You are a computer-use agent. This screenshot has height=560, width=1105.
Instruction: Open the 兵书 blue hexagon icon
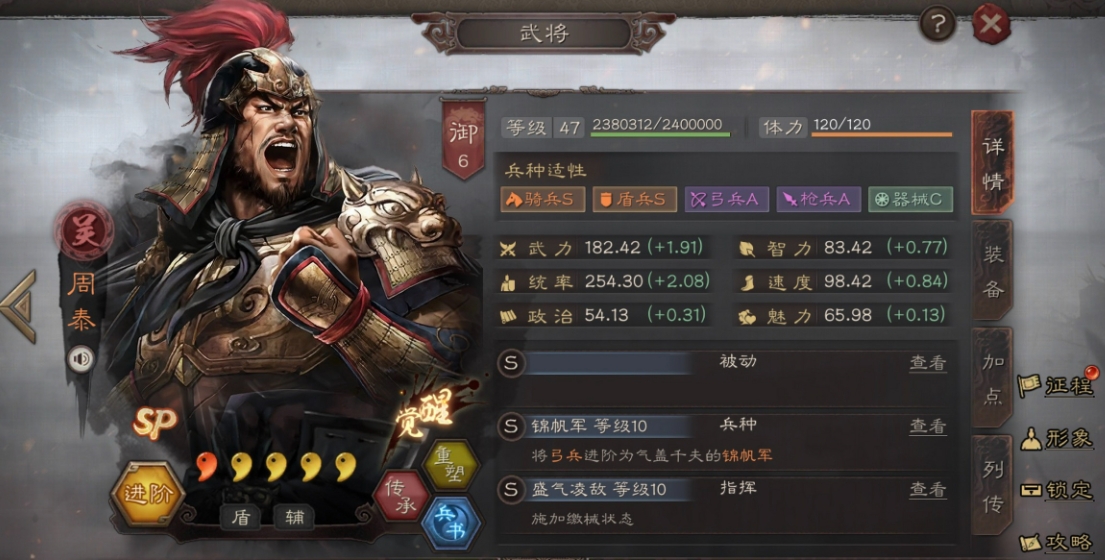[451, 525]
